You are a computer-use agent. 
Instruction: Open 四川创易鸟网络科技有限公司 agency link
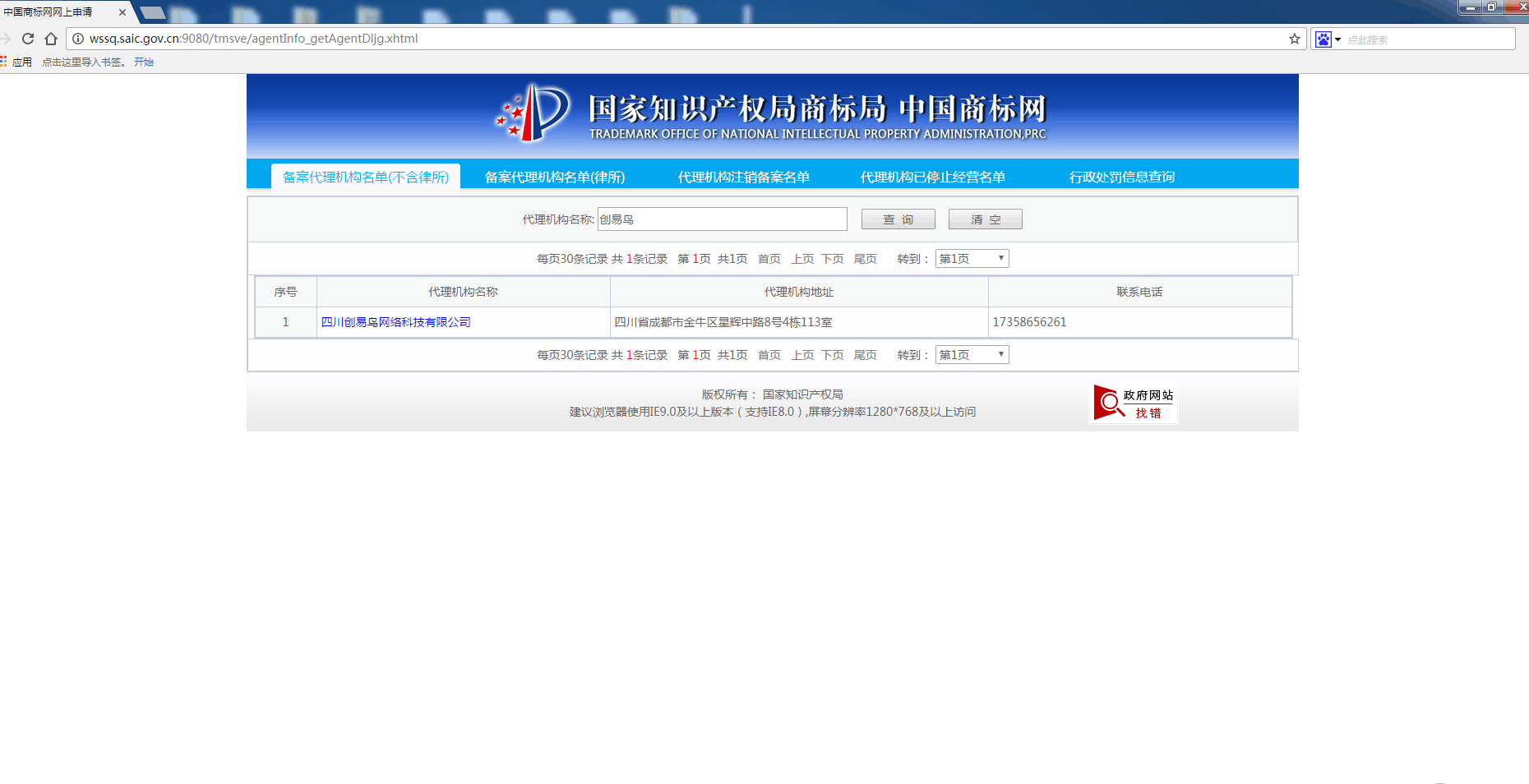396,322
